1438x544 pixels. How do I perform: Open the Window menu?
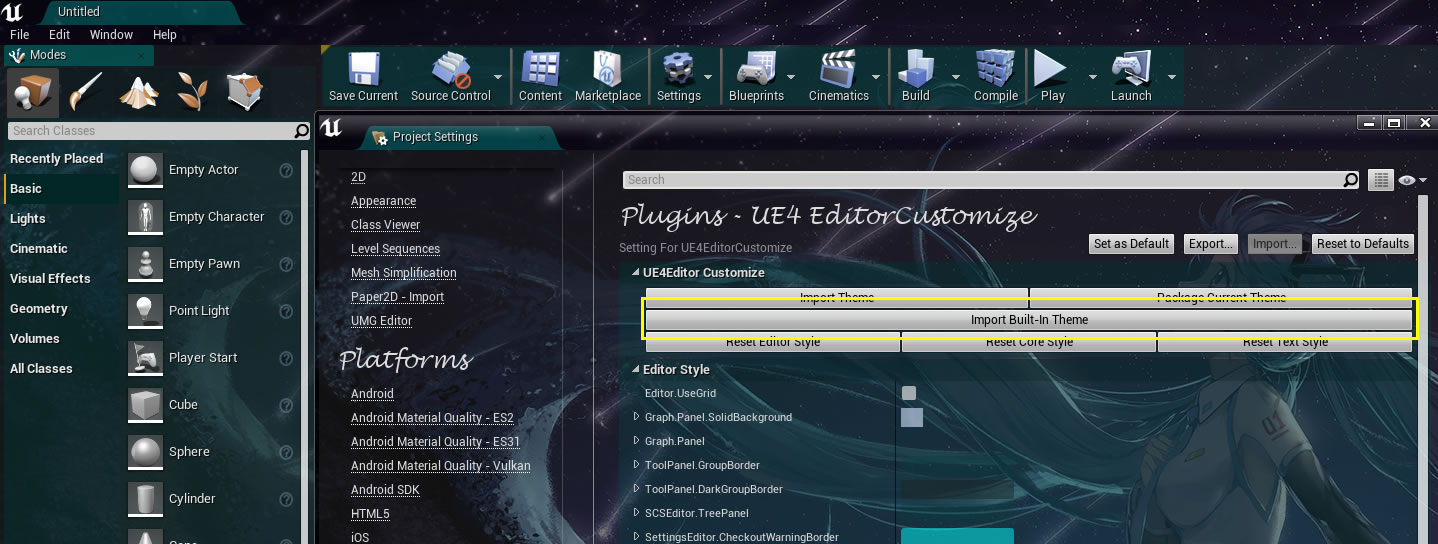(111, 34)
